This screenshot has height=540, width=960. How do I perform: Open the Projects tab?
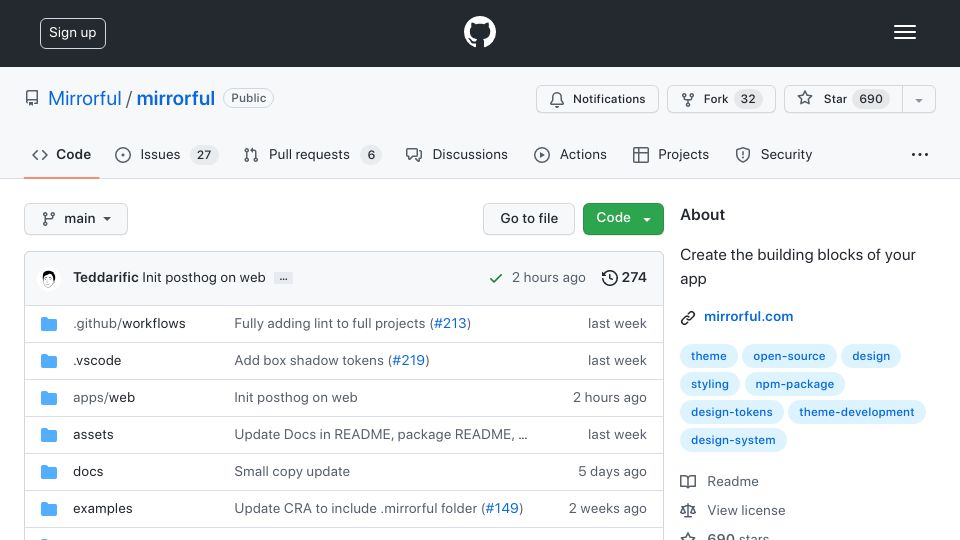670,154
